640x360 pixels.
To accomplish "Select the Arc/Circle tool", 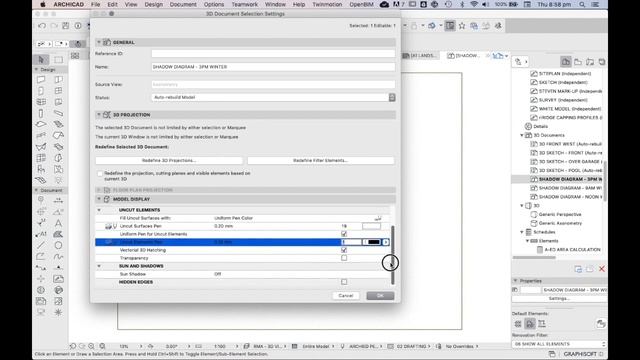I will (x=58, y=245).
